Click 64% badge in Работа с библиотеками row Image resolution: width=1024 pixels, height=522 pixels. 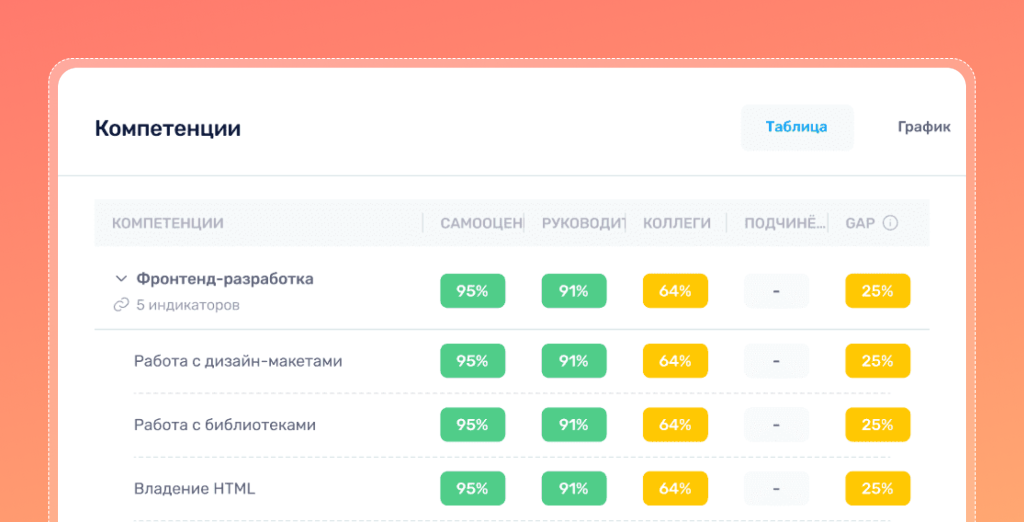[x=675, y=425]
